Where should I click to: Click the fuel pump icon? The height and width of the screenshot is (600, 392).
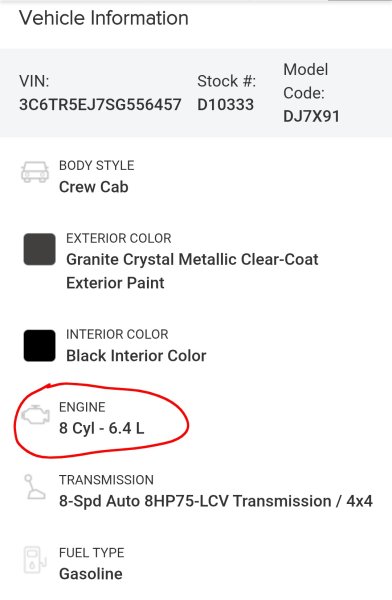[35, 559]
